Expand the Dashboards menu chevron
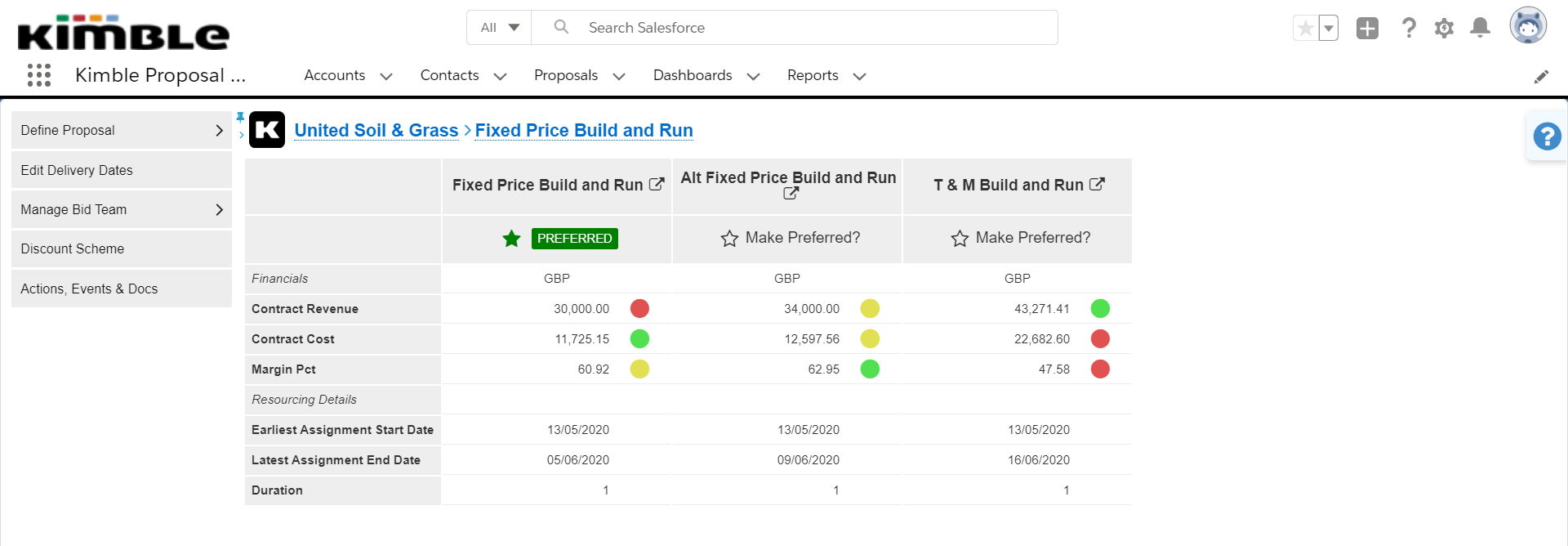The width and height of the screenshot is (1568, 546). (x=753, y=76)
